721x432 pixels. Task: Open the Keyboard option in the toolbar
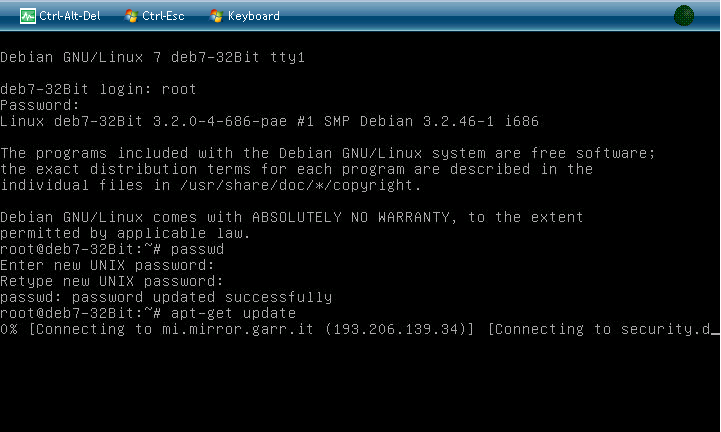pos(253,16)
